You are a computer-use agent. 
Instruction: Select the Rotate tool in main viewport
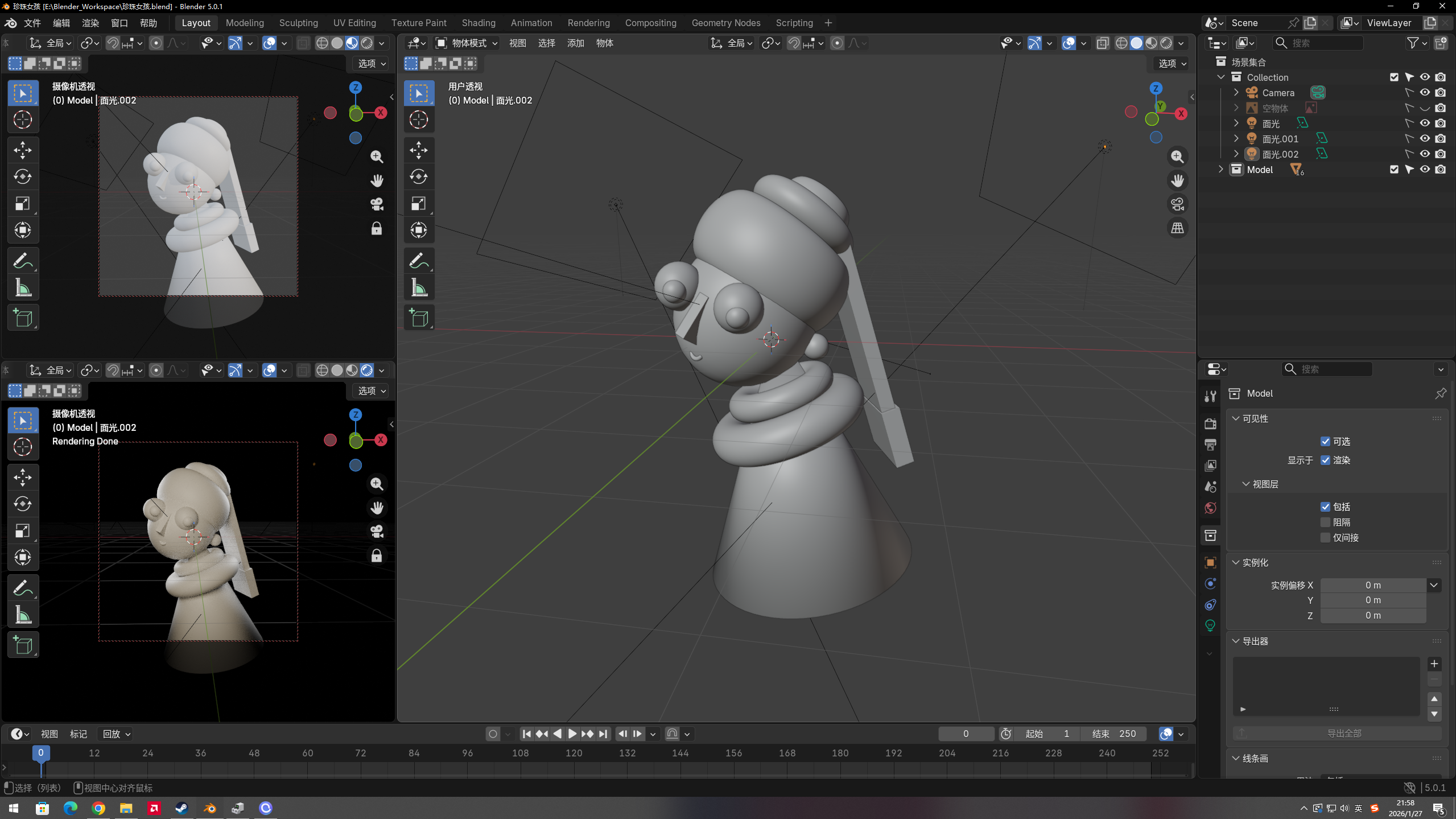[419, 177]
